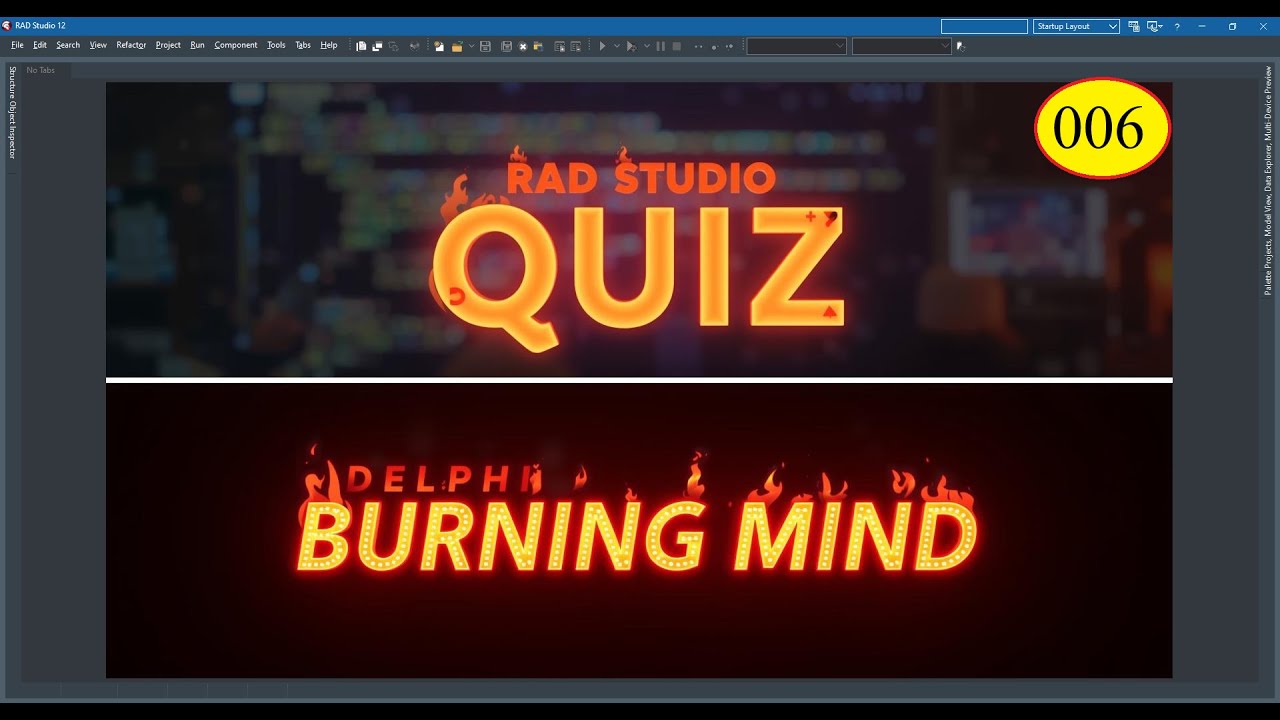
Task: Click the Pause debug toolbar button
Action: coord(660,46)
